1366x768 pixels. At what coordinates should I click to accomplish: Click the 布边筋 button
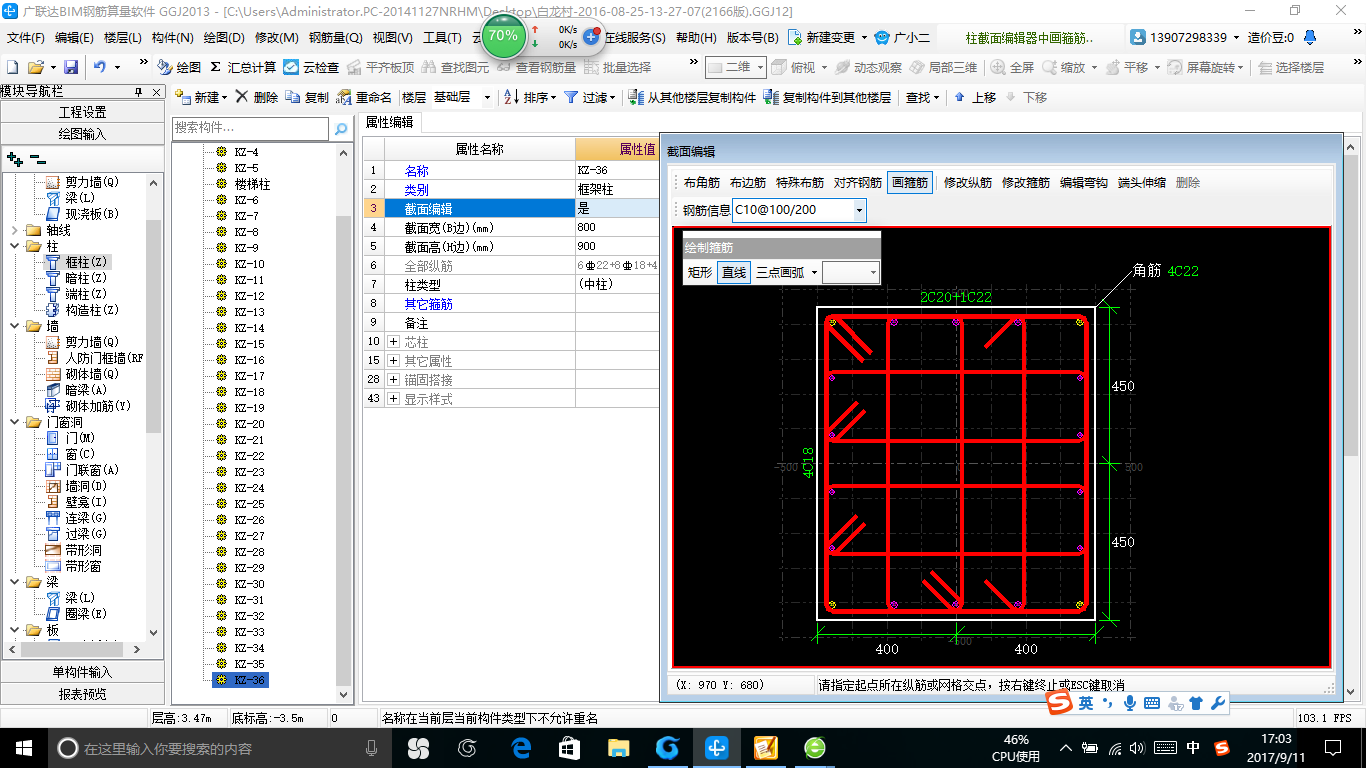pyautogui.click(x=747, y=183)
